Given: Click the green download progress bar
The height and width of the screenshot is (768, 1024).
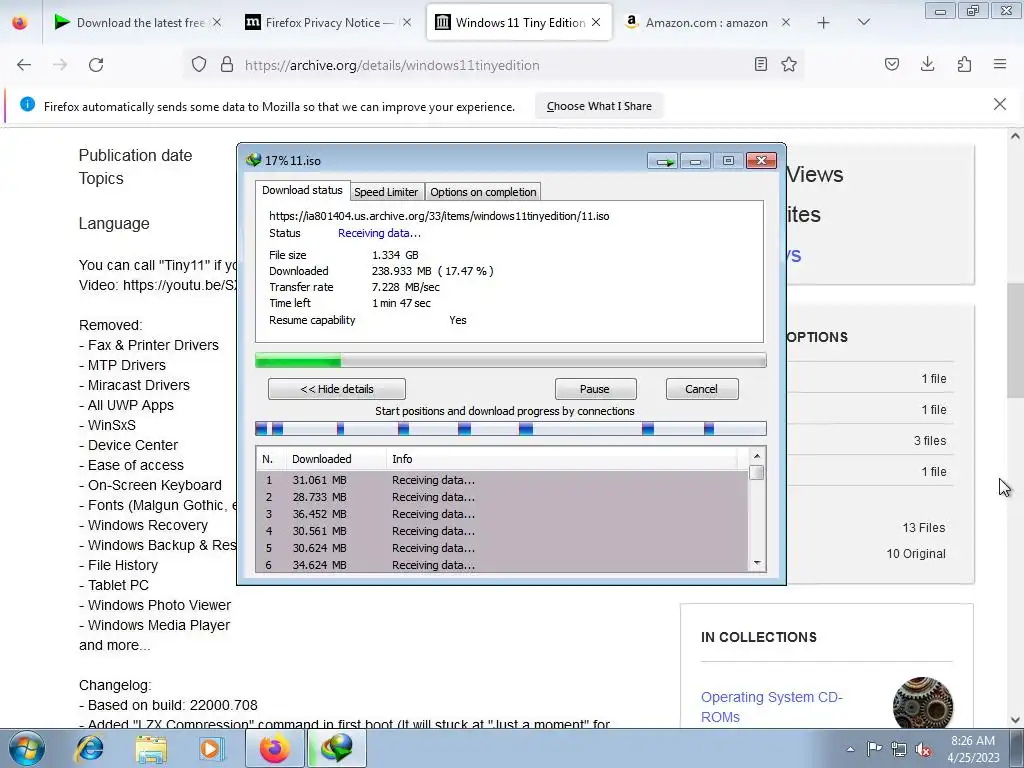Looking at the screenshot, I should pyautogui.click(x=510, y=360).
